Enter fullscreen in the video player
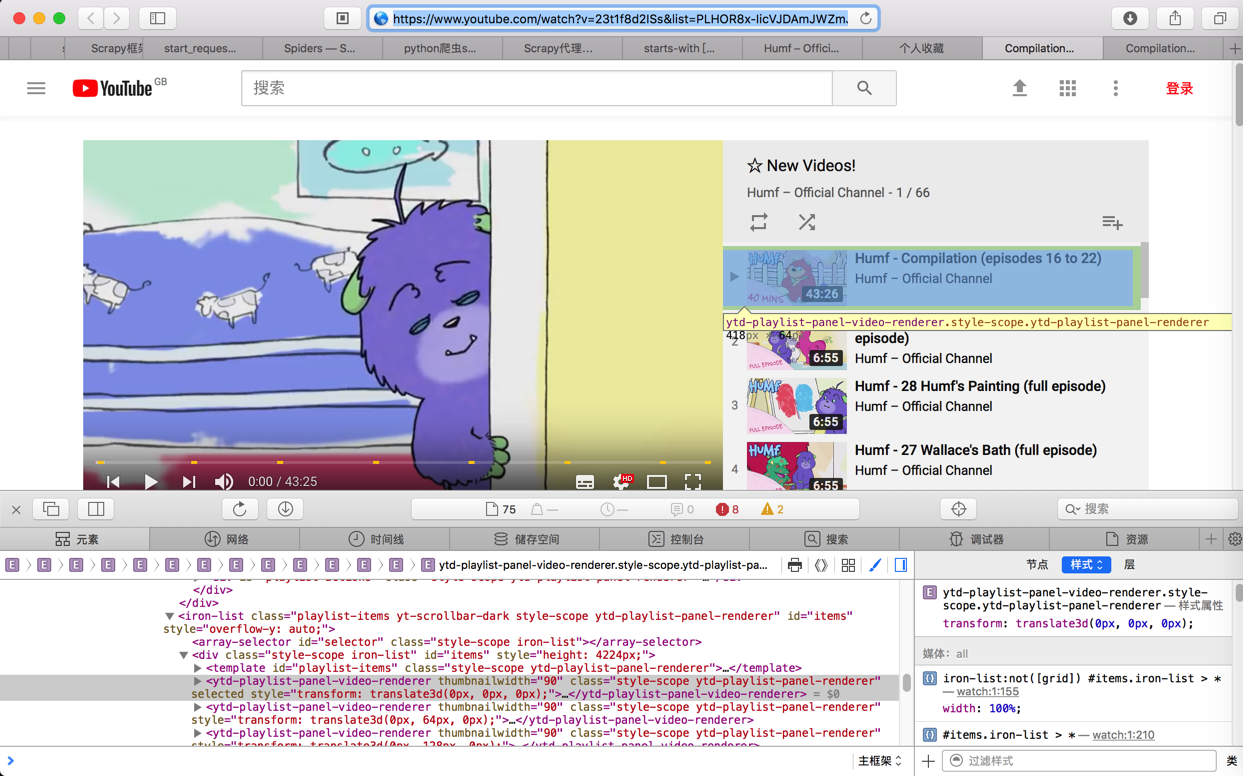 tap(693, 482)
